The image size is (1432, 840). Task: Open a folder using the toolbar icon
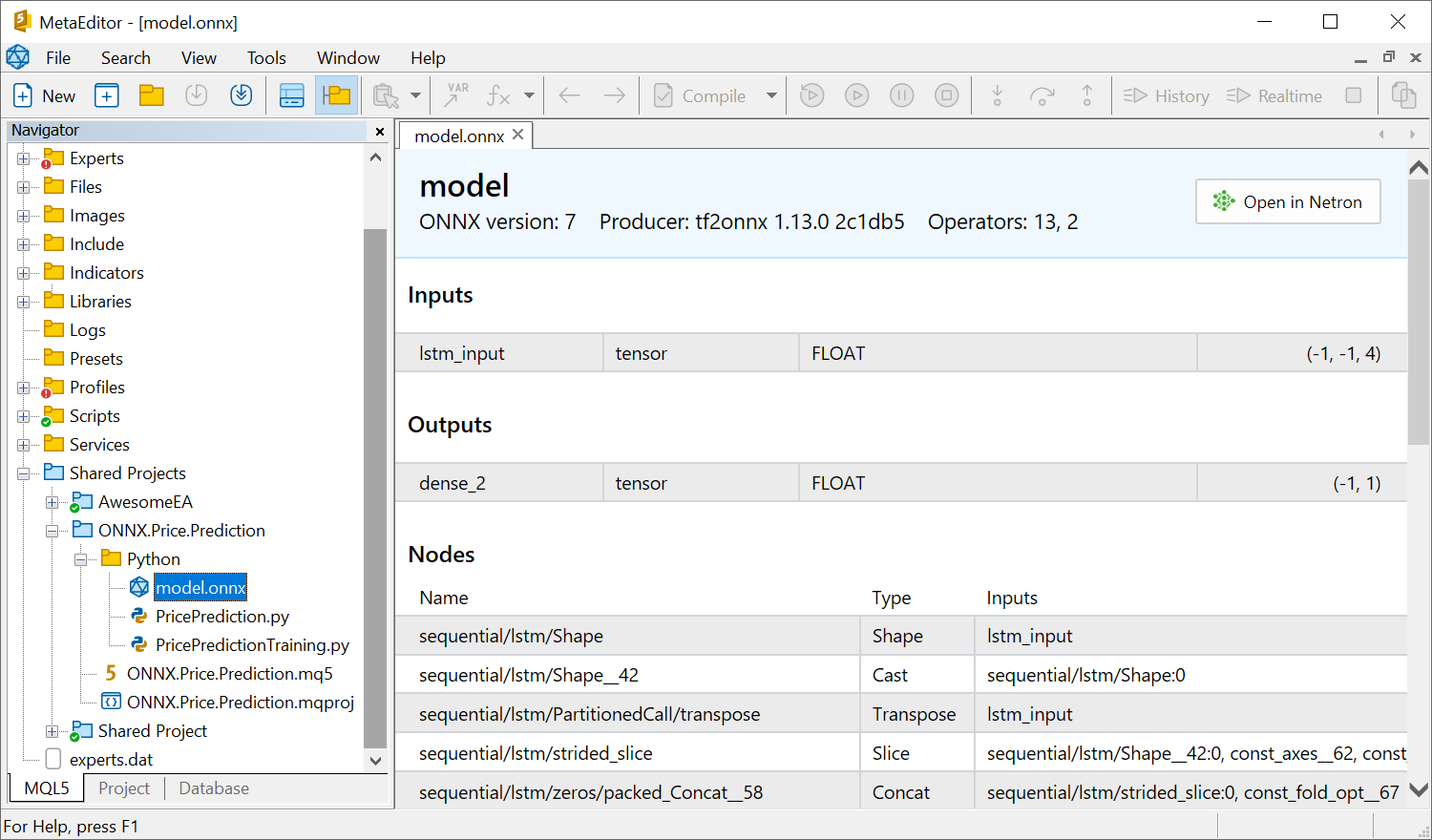[152, 94]
